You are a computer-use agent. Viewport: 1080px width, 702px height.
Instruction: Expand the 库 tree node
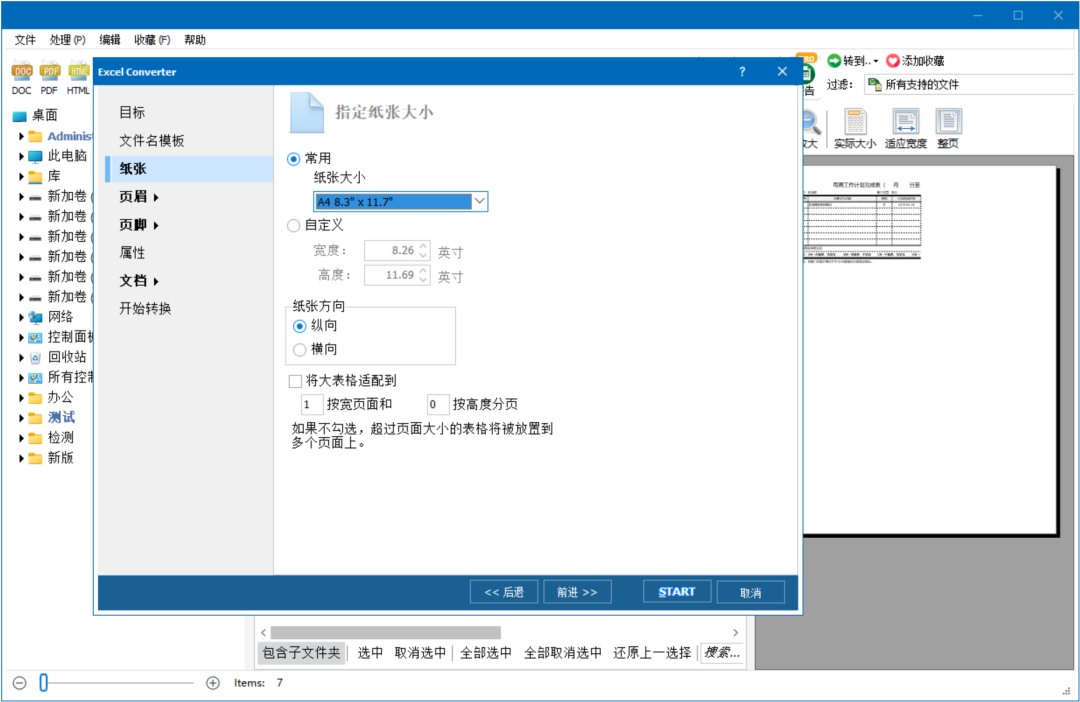(x=21, y=176)
